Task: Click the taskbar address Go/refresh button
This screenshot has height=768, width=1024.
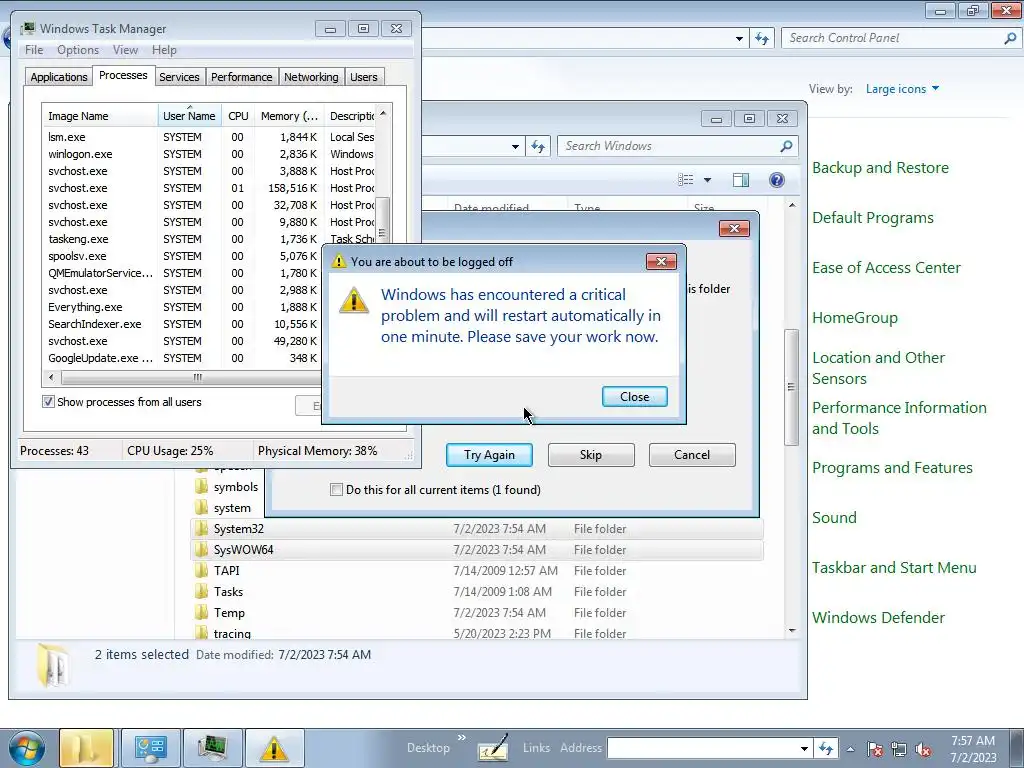Action: 825,748
